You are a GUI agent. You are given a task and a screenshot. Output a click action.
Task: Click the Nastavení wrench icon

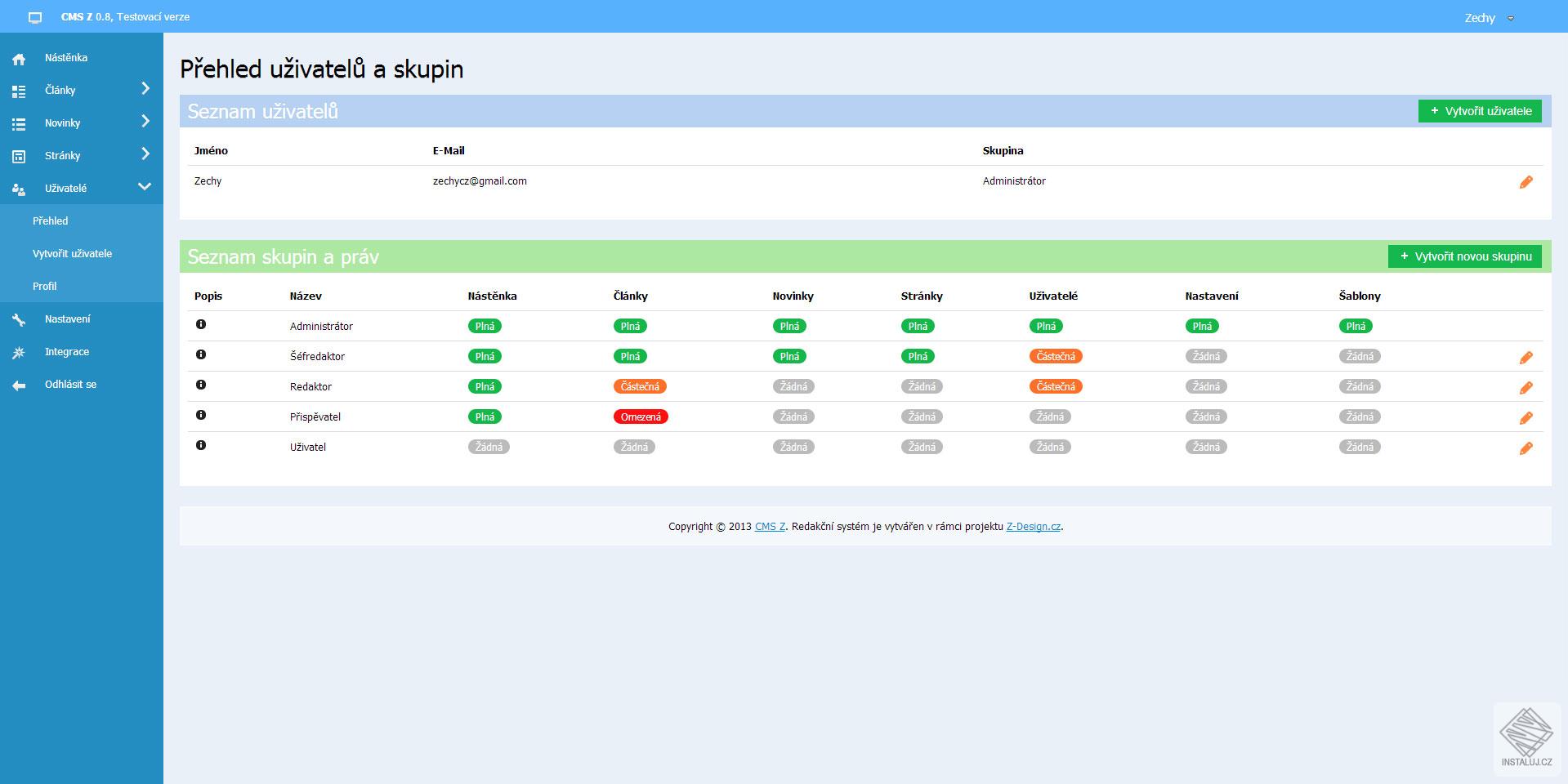pyautogui.click(x=19, y=320)
